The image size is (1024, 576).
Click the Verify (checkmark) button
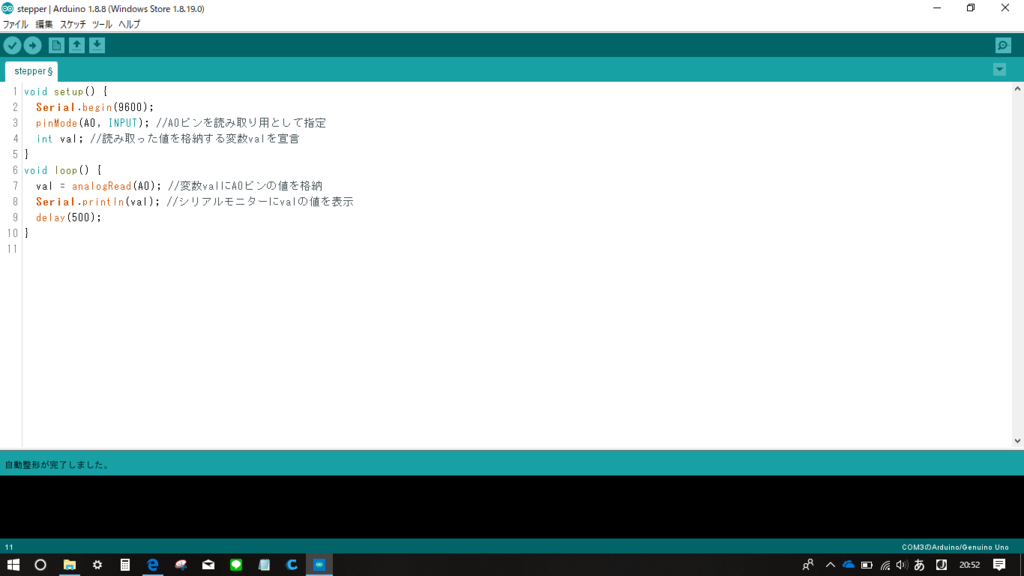tap(12, 45)
